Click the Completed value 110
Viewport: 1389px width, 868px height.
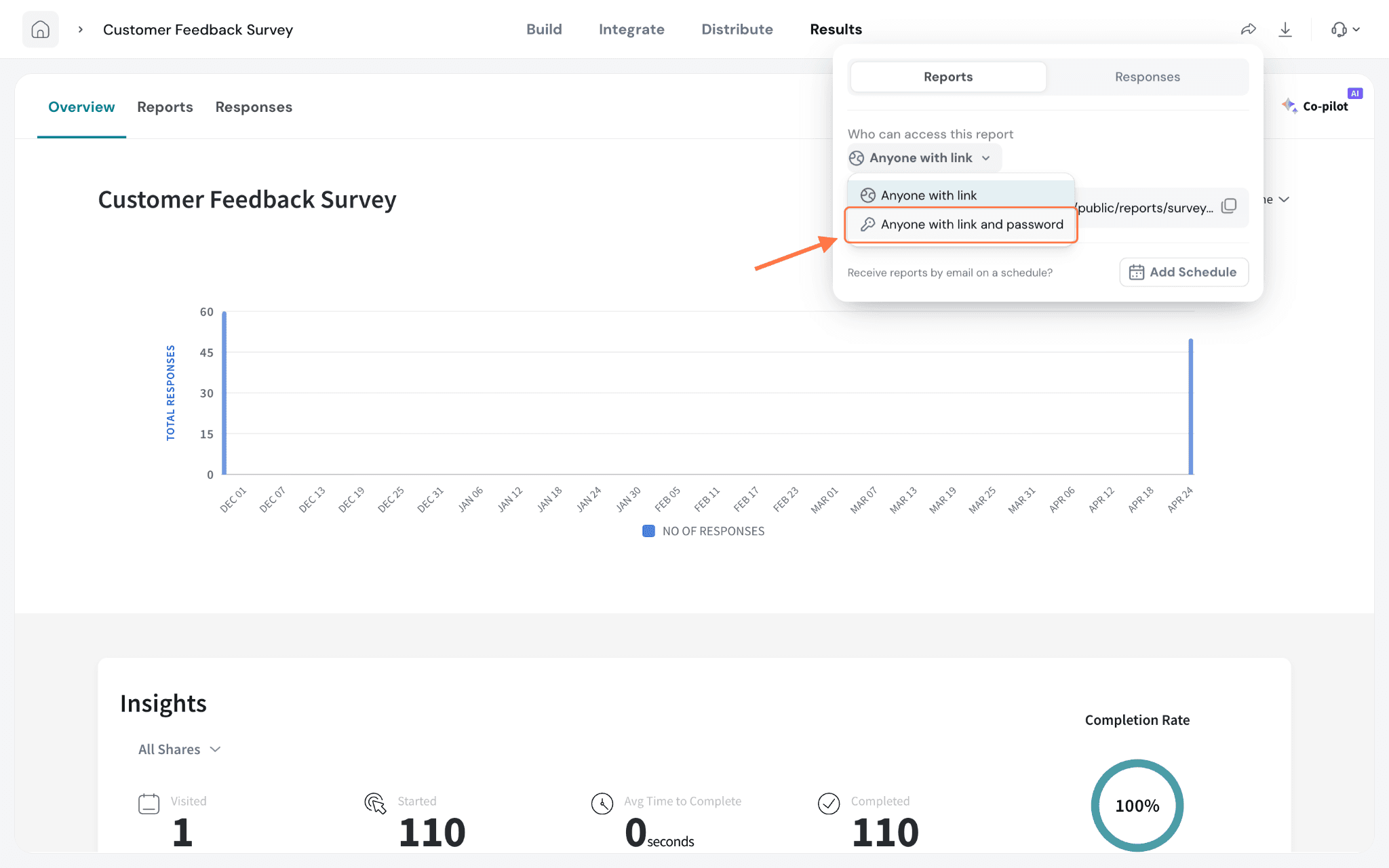point(885,832)
